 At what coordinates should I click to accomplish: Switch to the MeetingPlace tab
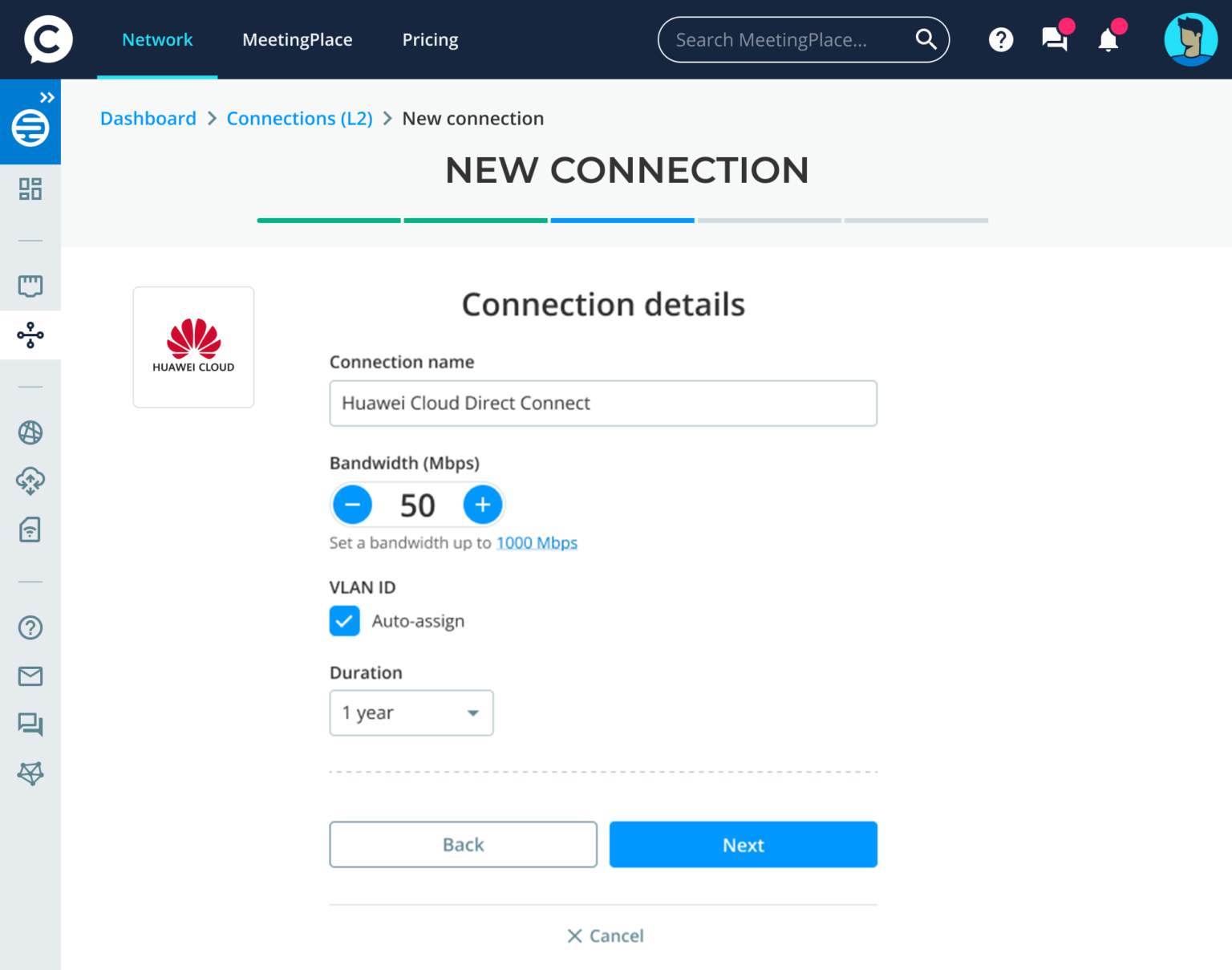click(297, 39)
